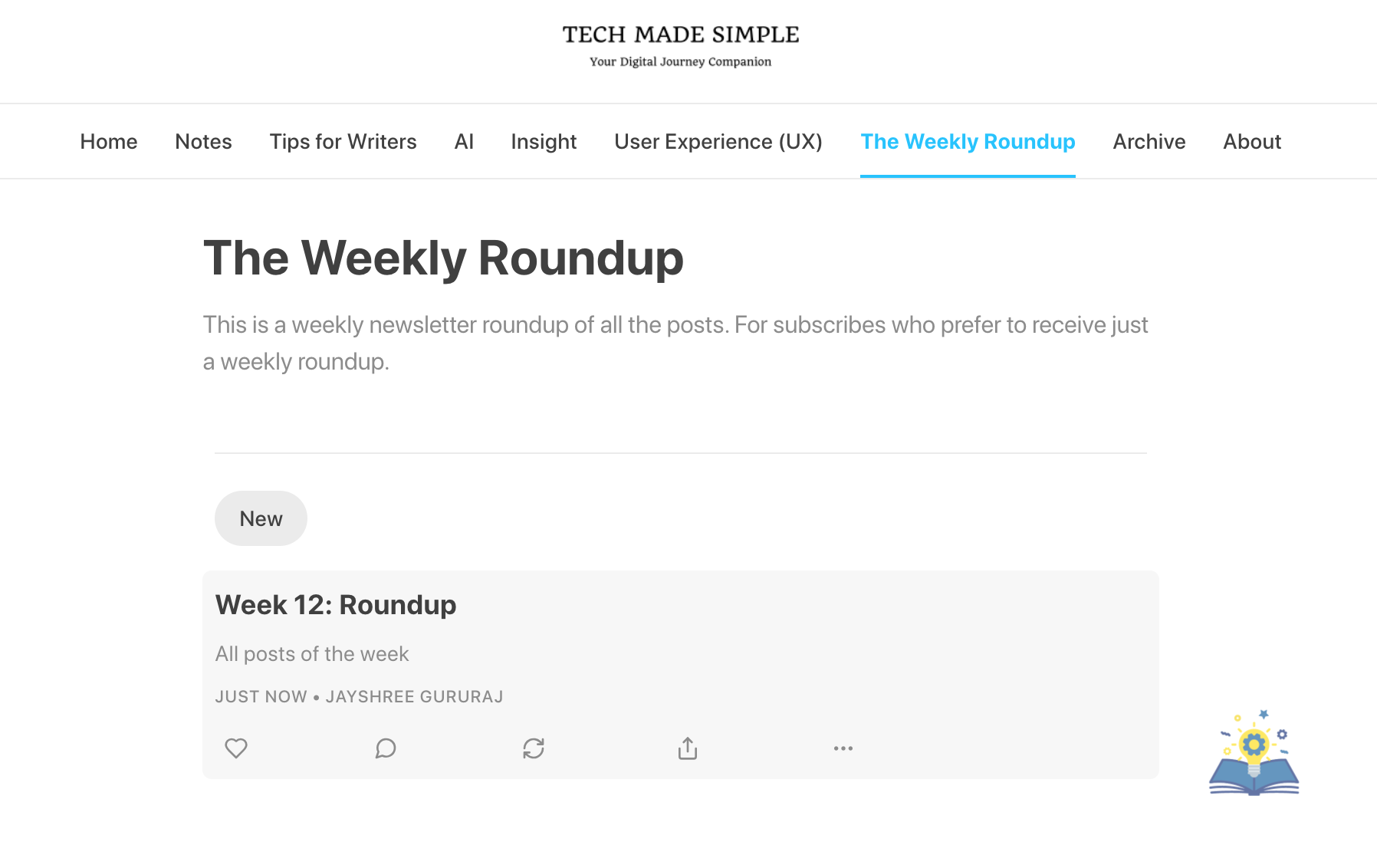Image resolution: width=1377 pixels, height=868 pixels.
Task: Open the Notes tab
Action: pyautogui.click(x=203, y=142)
